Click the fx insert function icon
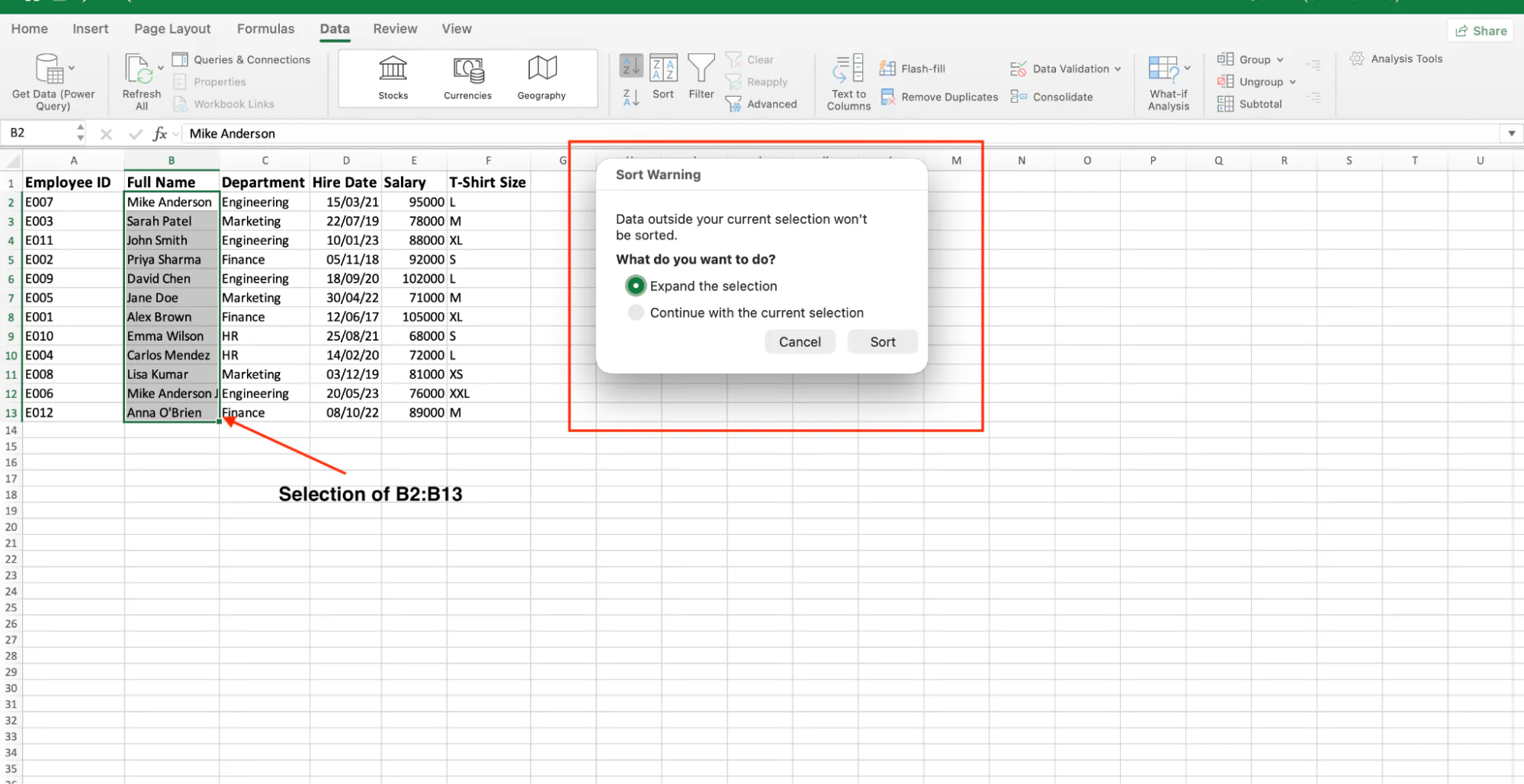 (159, 134)
